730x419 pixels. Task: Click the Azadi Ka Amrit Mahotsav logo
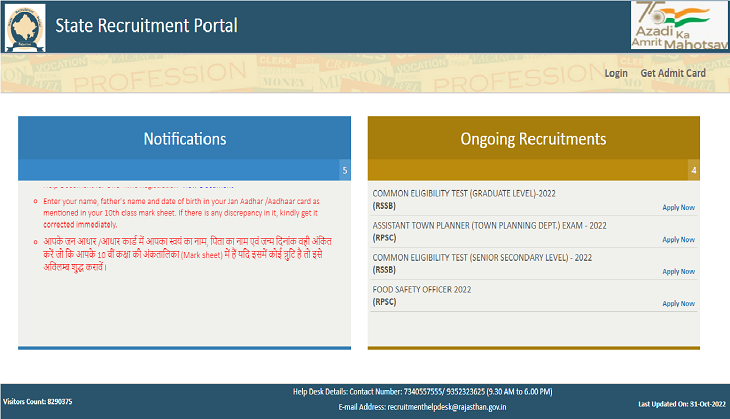coord(679,25)
